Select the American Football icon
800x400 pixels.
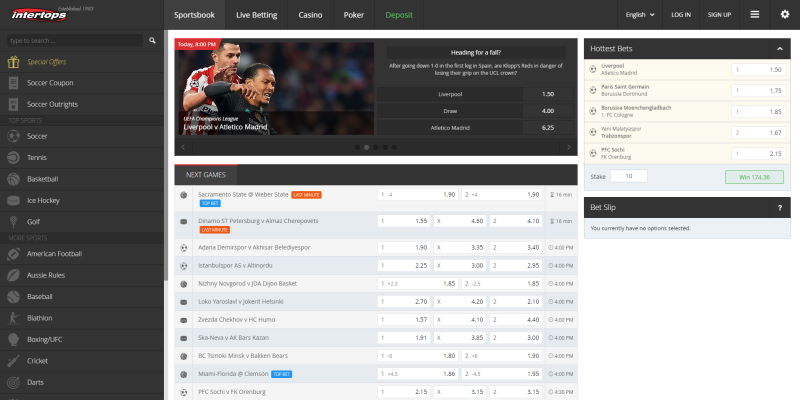tap(13, 254)
